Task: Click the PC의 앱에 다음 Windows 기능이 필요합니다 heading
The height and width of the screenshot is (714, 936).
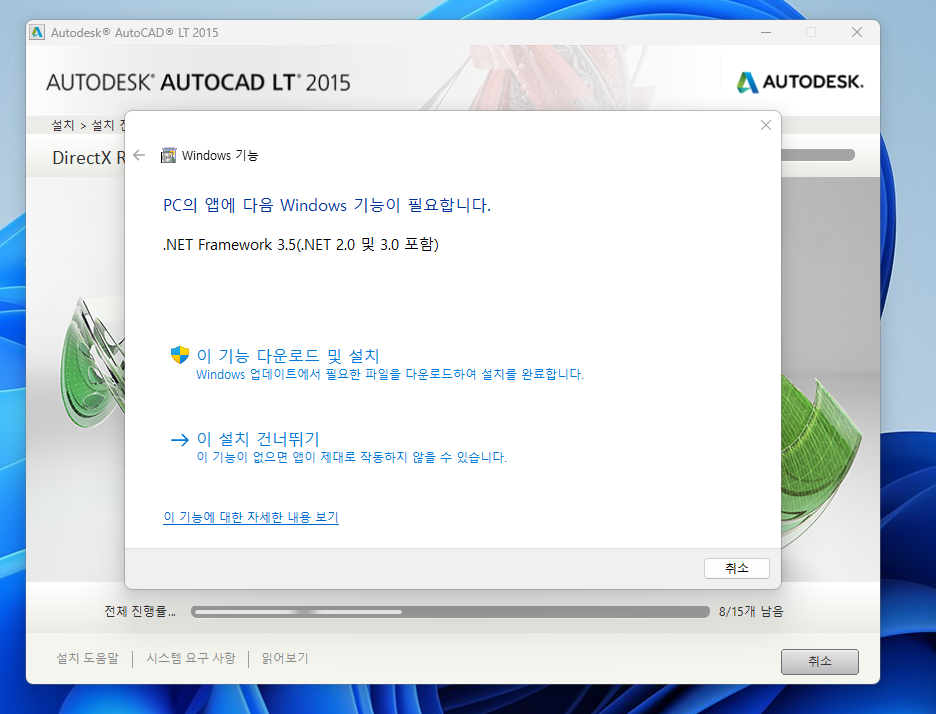Action: [327, 205]
